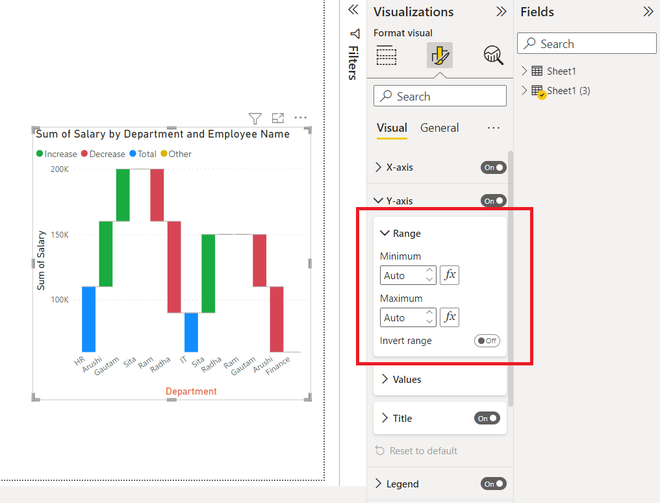Open More options ellipsis above chart

[x=301, y=117]
